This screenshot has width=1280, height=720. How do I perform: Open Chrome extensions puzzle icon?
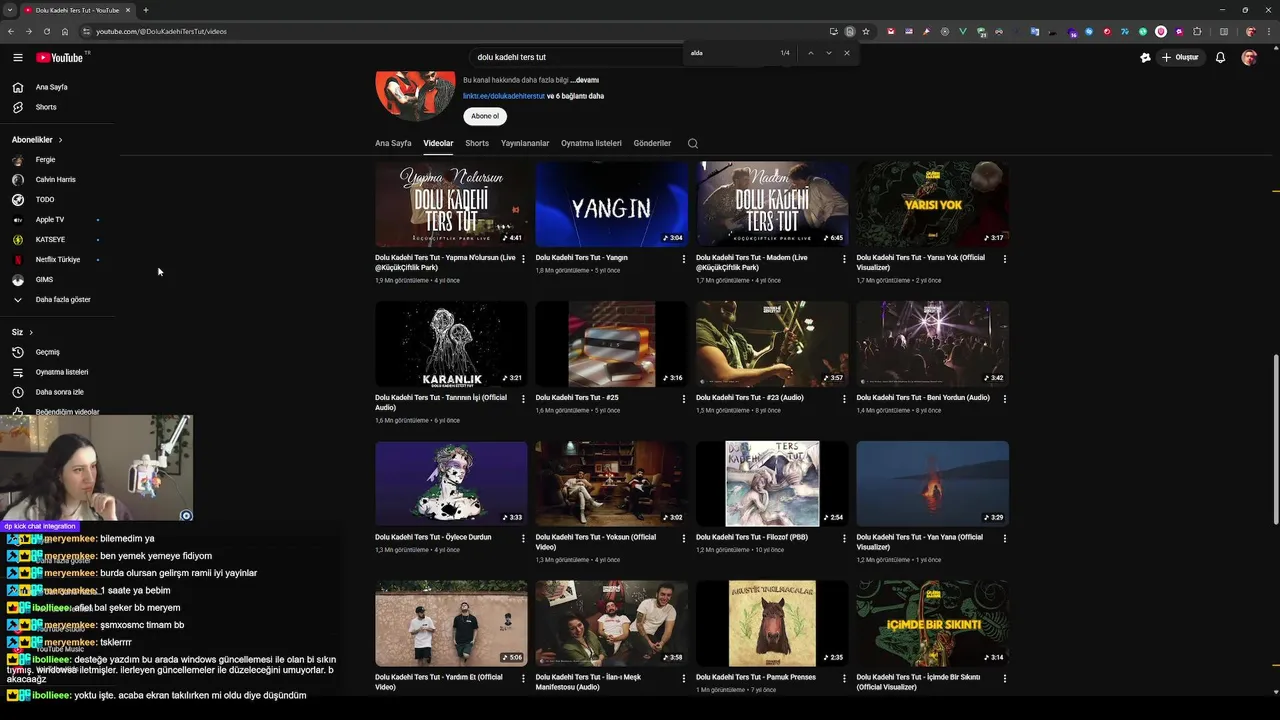click(1197, 31)
